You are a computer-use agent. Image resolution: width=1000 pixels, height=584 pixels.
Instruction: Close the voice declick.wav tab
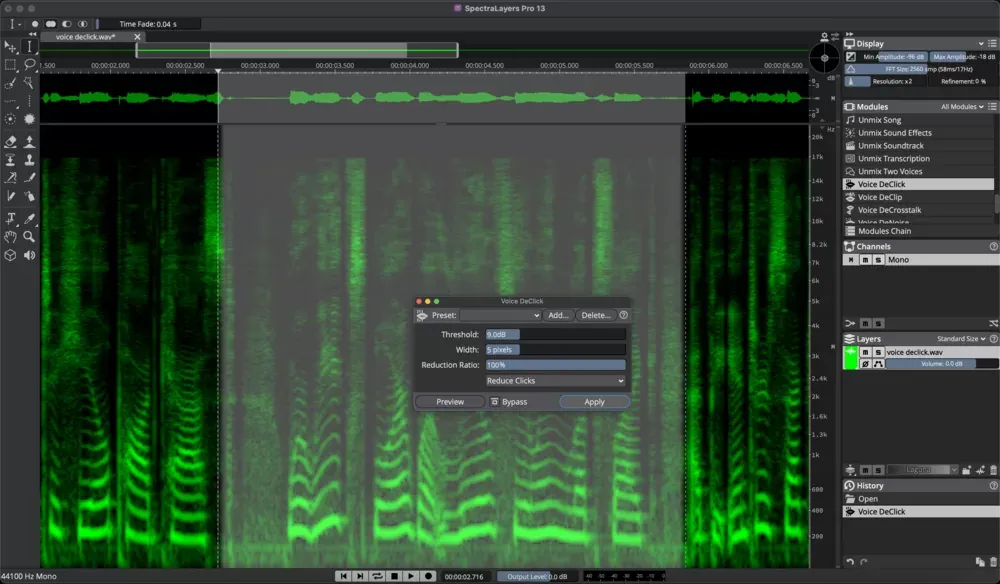pyautogui.click(x=137, y=37)
